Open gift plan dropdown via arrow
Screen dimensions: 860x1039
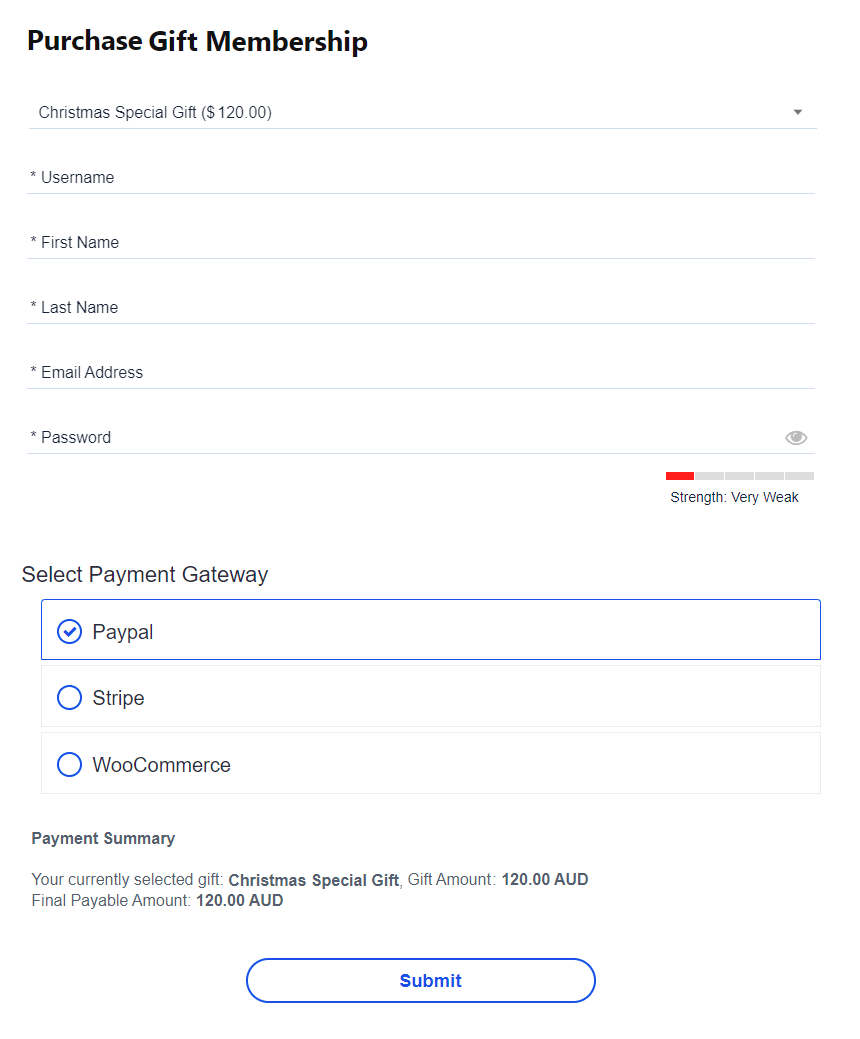[798, 113]
